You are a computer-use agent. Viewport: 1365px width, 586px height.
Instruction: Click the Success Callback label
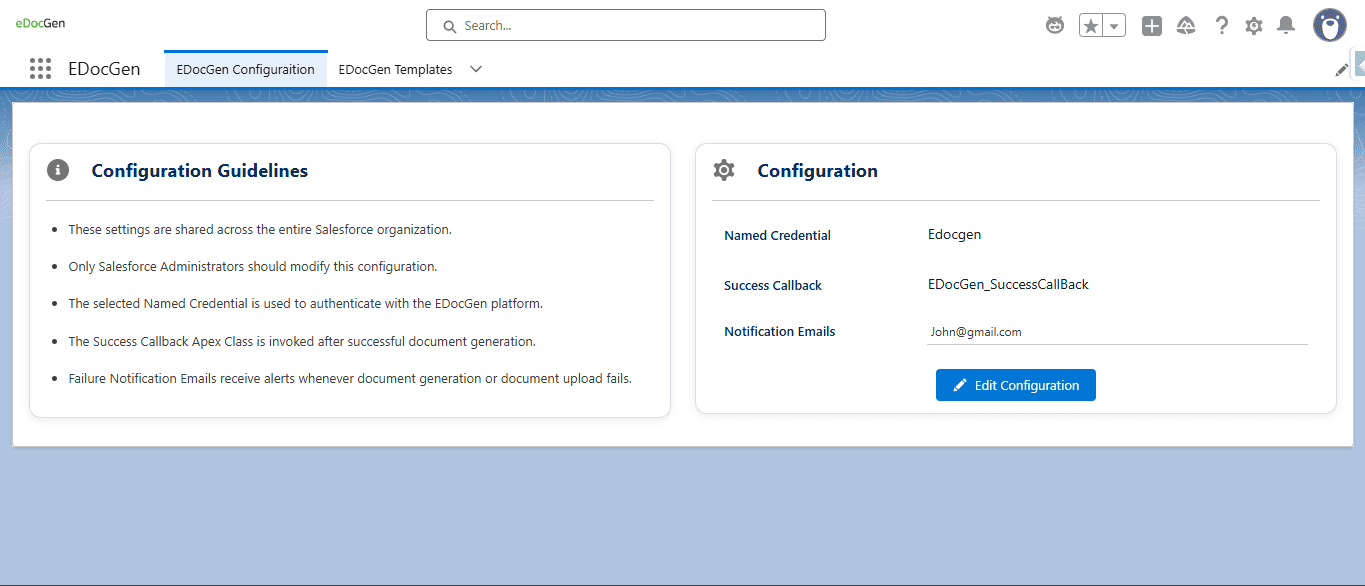pos(773,286)
